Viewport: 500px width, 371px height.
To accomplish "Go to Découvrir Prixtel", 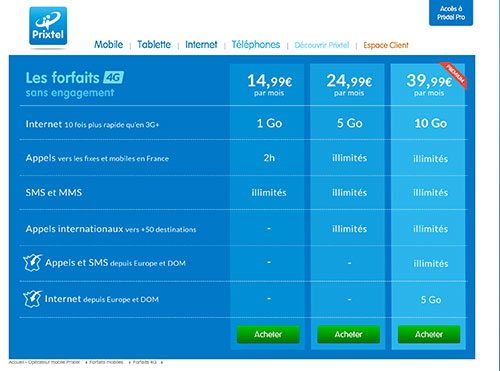I will (322, 45).
